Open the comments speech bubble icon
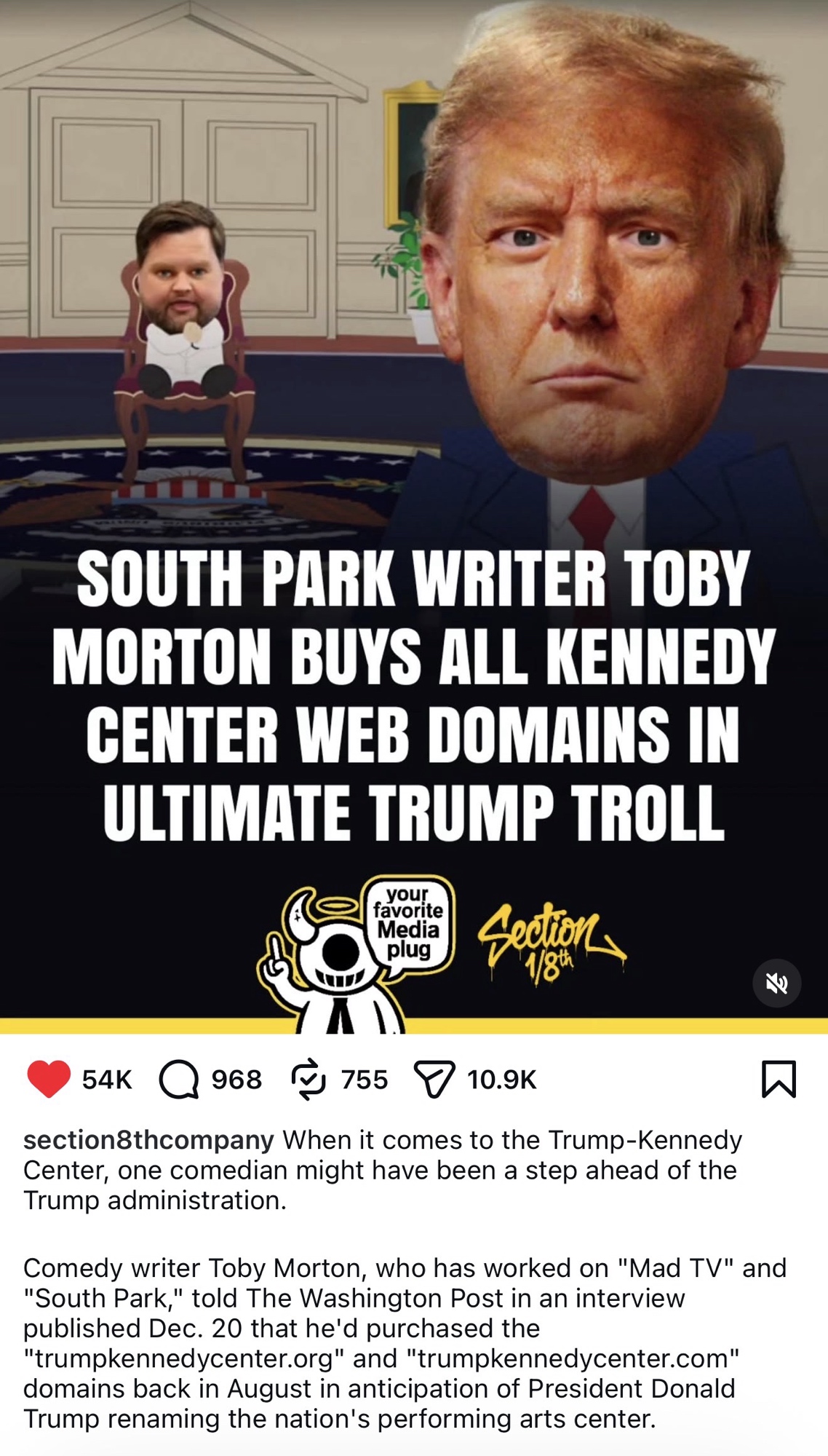 tap(179, 1079)
